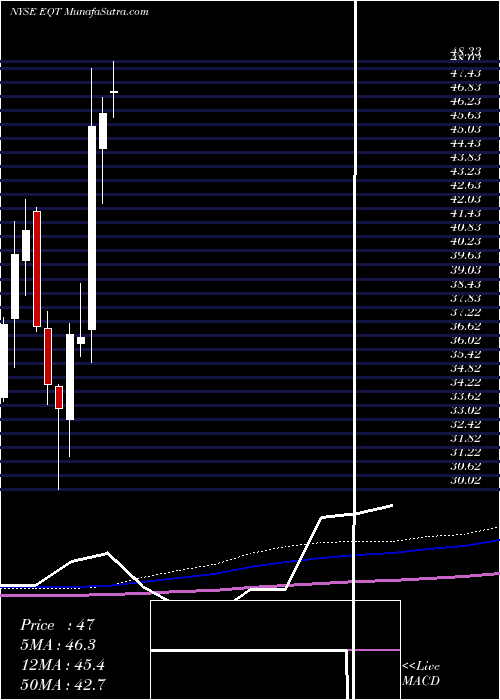Image resolution: width=500 pixels, height=700 pixels.
Task: Click the 47.43 price axis label
Action: tap(464, 73)
